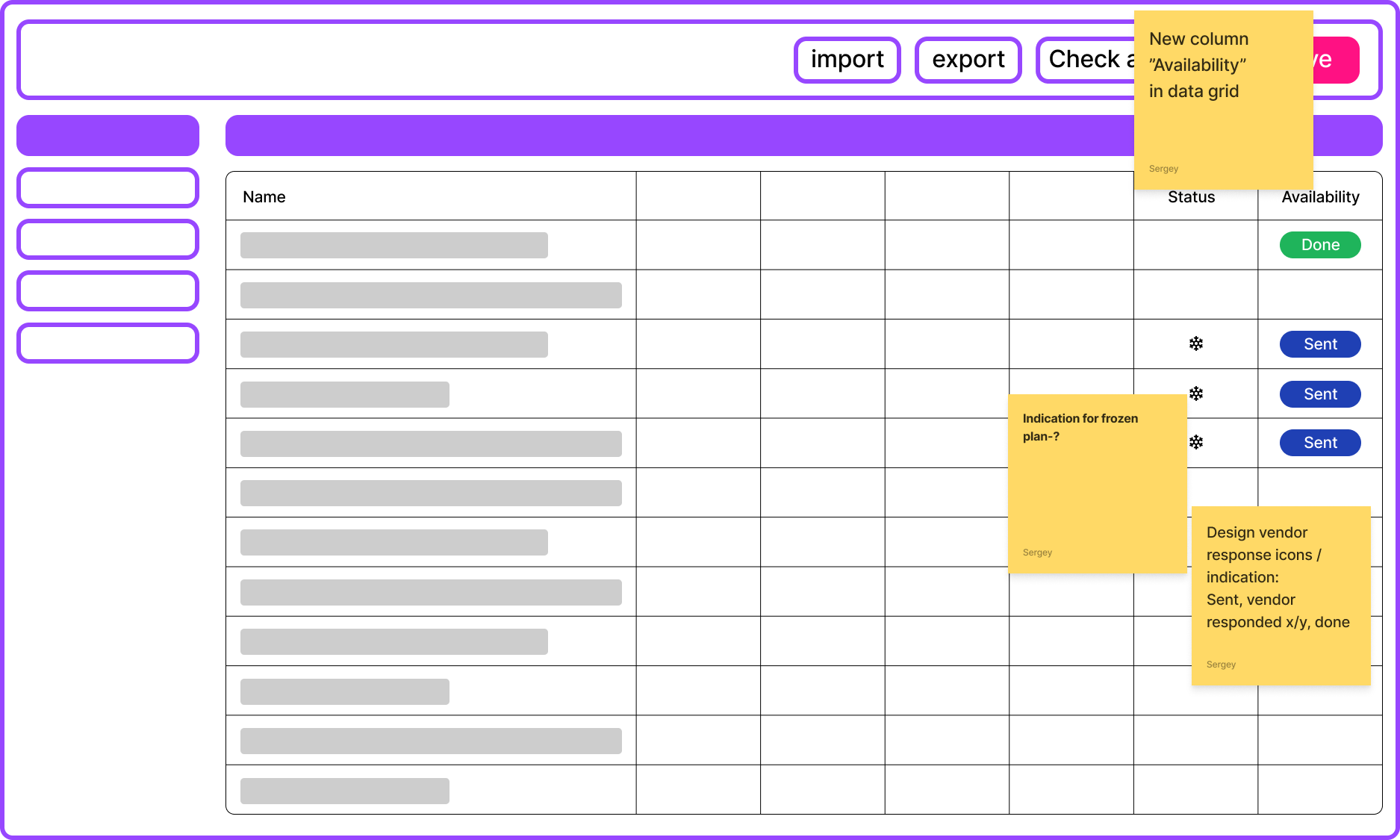Image resolution: width=1400 pixels, height=840 pixels.
Task: Click the pink button behind the sticky note
Action: 1336,60
